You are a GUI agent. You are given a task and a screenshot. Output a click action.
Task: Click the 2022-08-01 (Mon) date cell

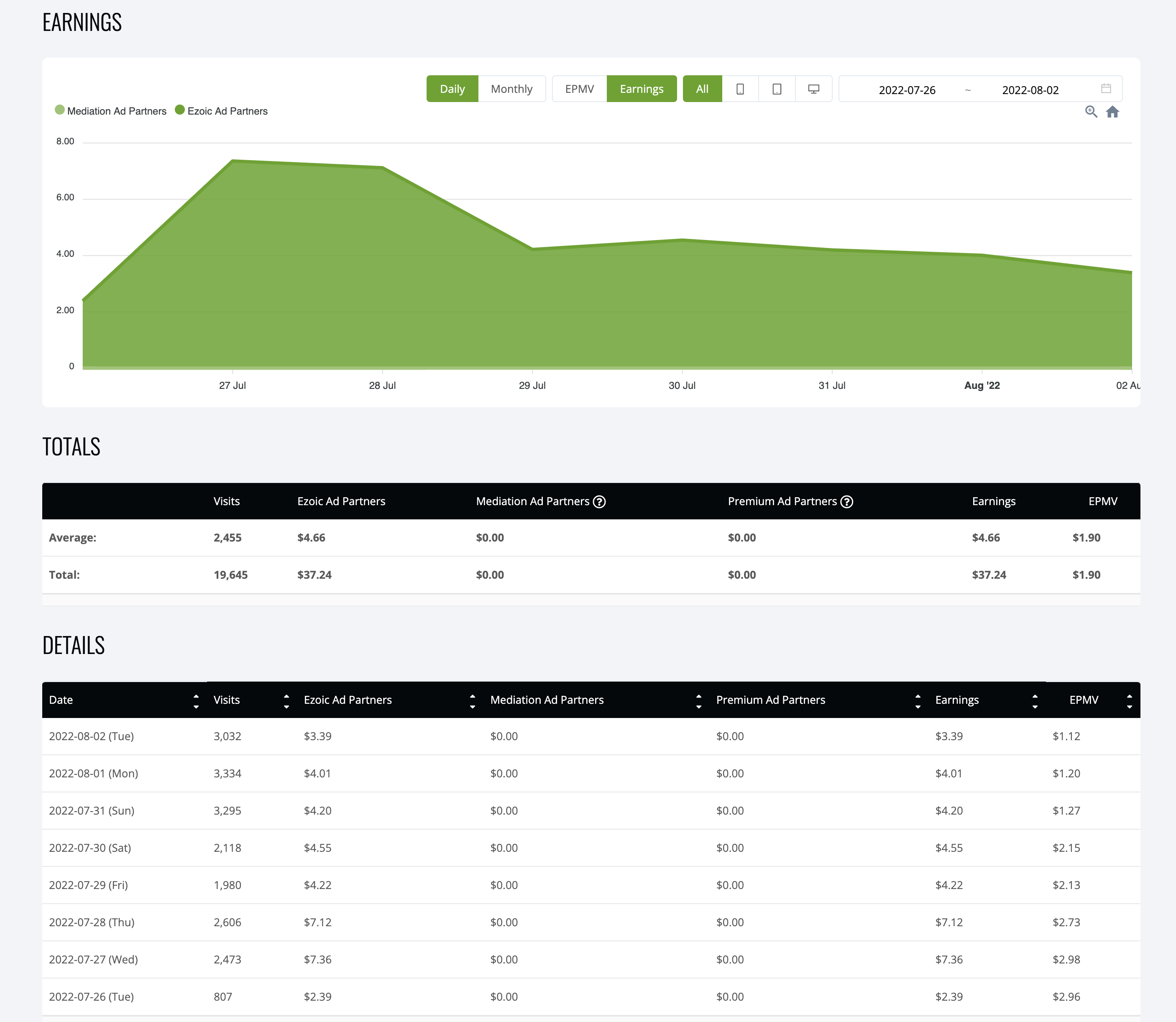click(94, 773)
